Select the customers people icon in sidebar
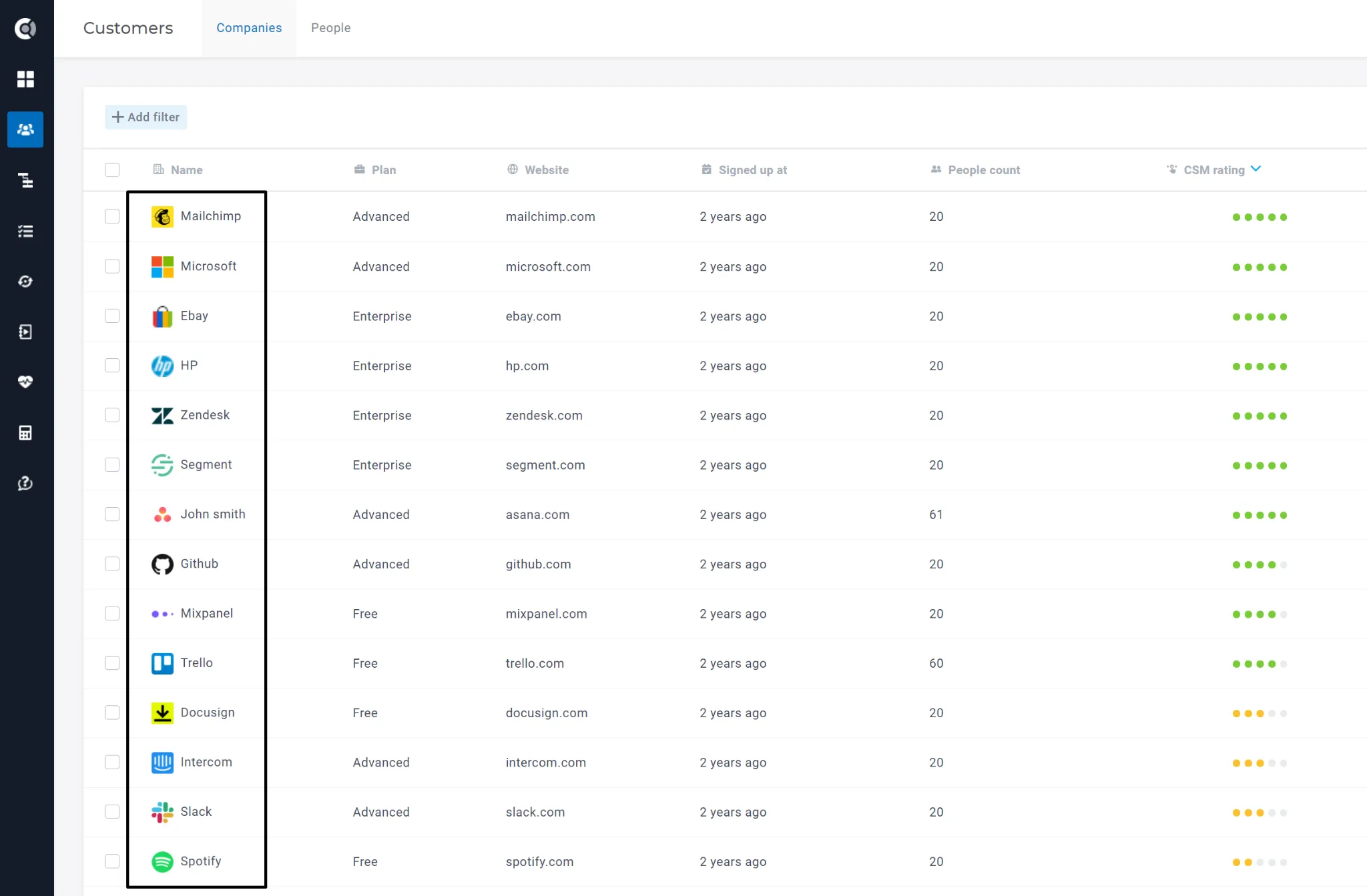The image size is (1367, 896). tap(25, 129)
